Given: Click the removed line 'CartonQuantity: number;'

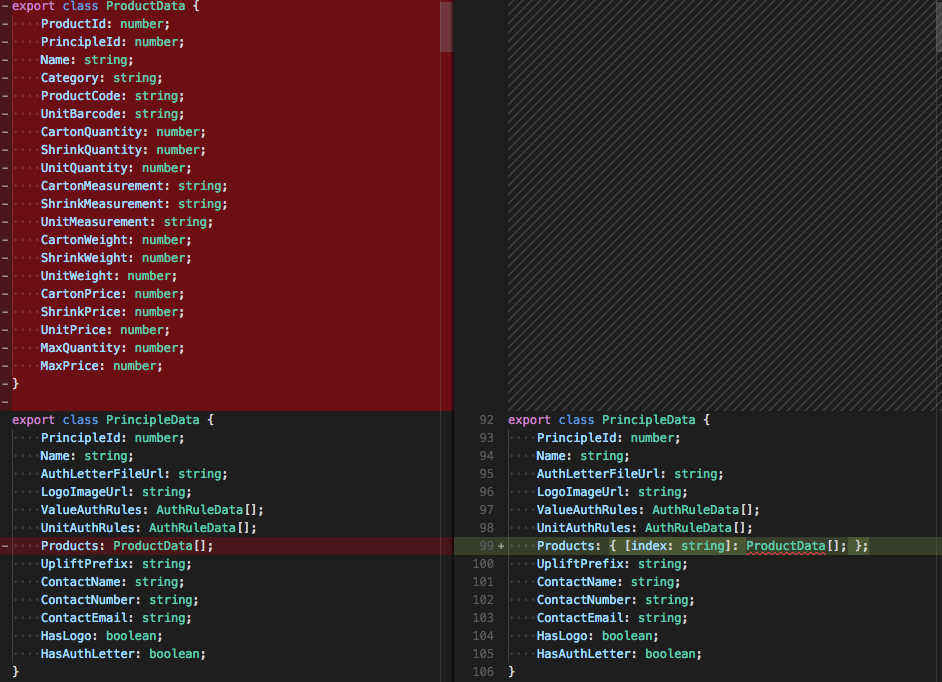Looking at the screenshot, I should (123, 132).
